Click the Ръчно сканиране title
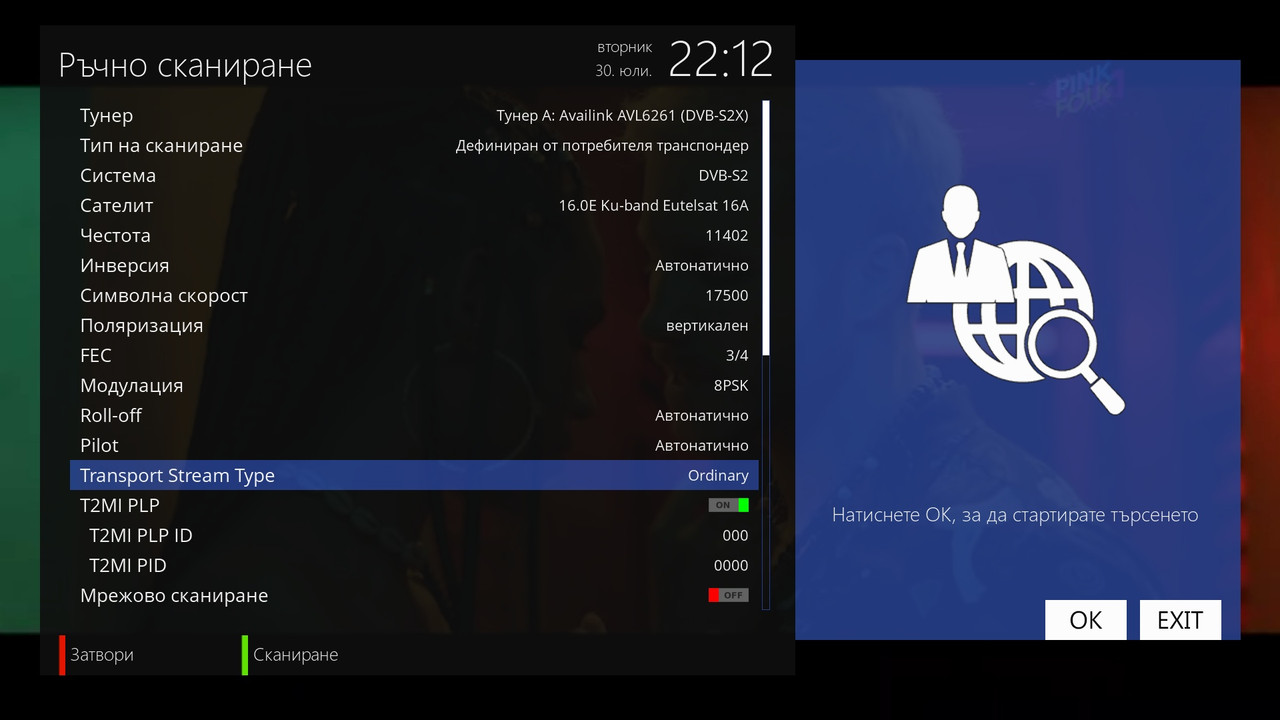Image resolution: width=1280 pixels, height=720 pixels. pyautogui.click(x=185, y=65)
